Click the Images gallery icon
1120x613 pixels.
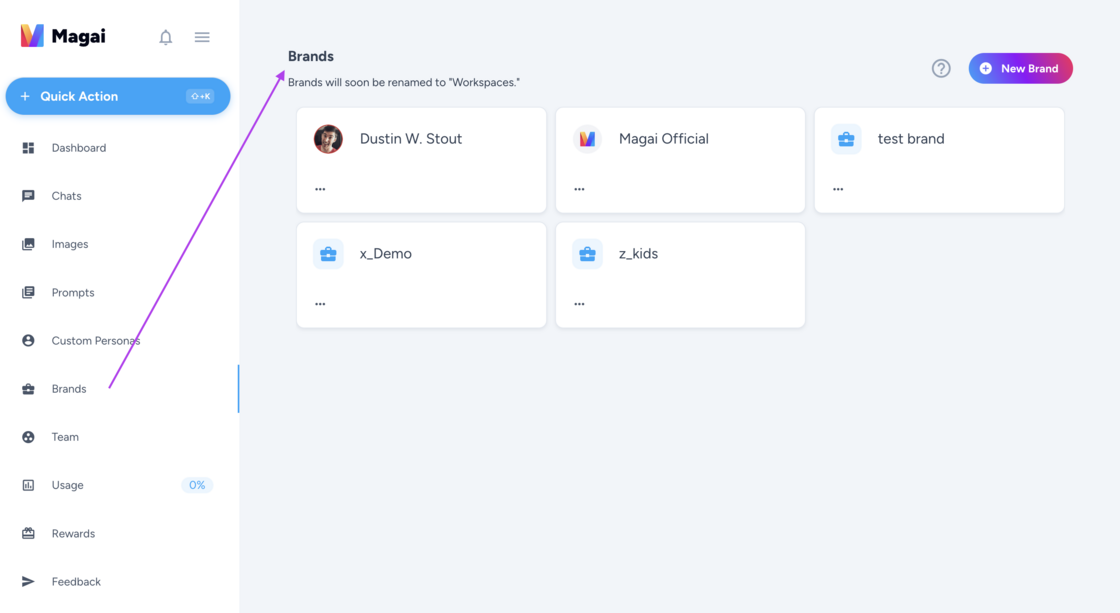tap(28, 244)
